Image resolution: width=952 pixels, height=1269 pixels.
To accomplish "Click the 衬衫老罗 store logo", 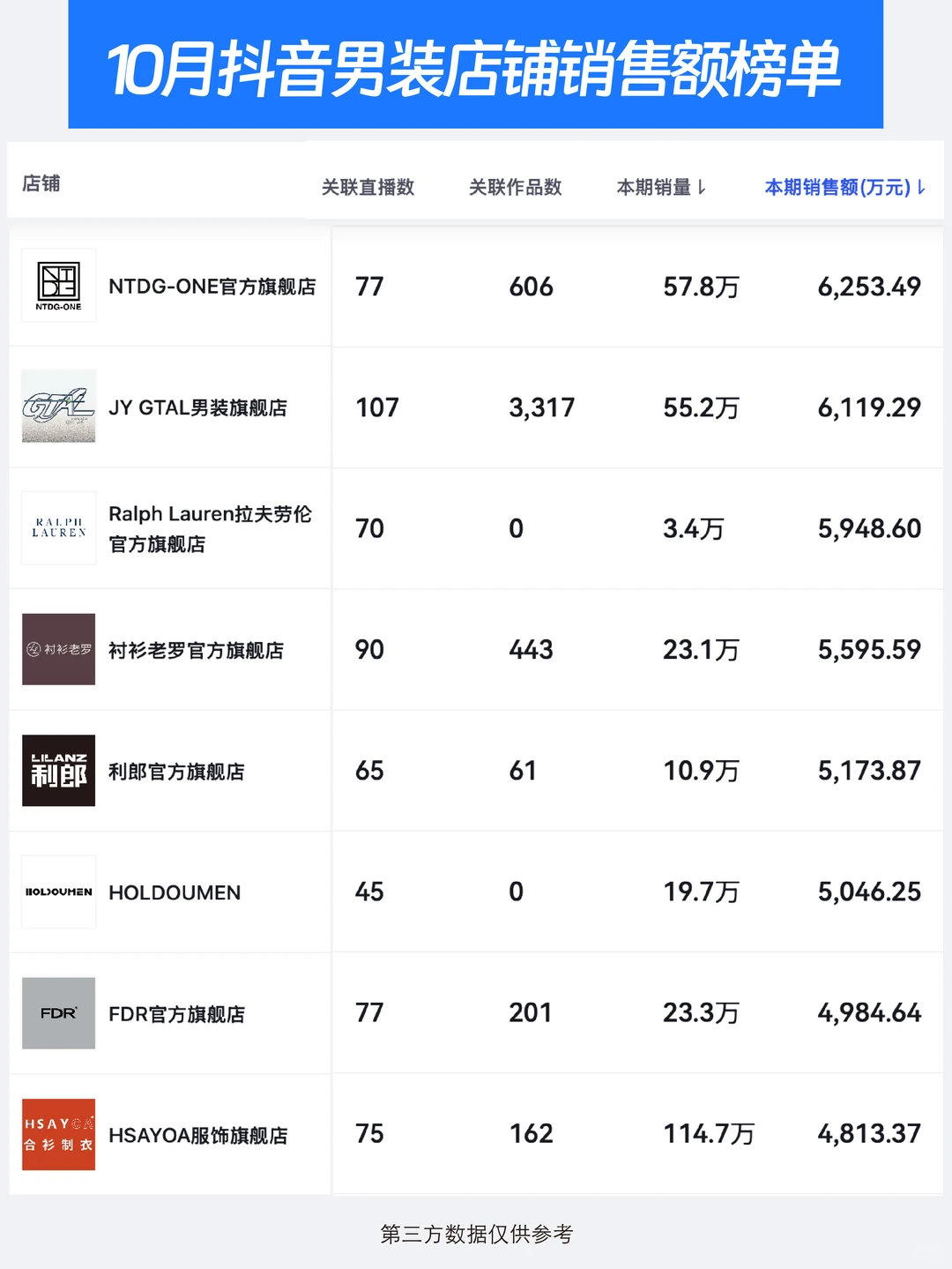I will 58,649.
